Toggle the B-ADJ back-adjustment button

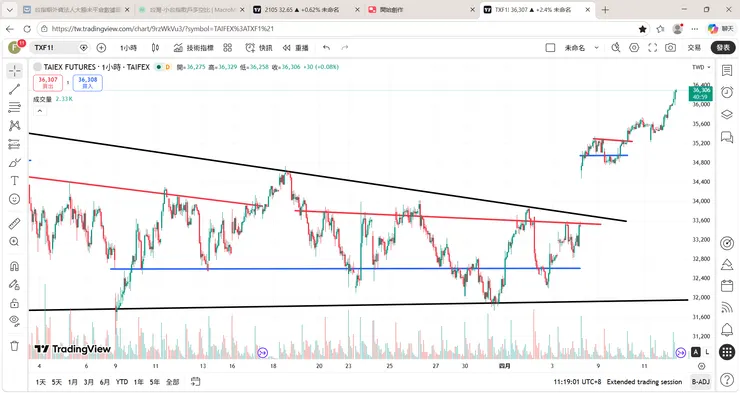[700, 382]
